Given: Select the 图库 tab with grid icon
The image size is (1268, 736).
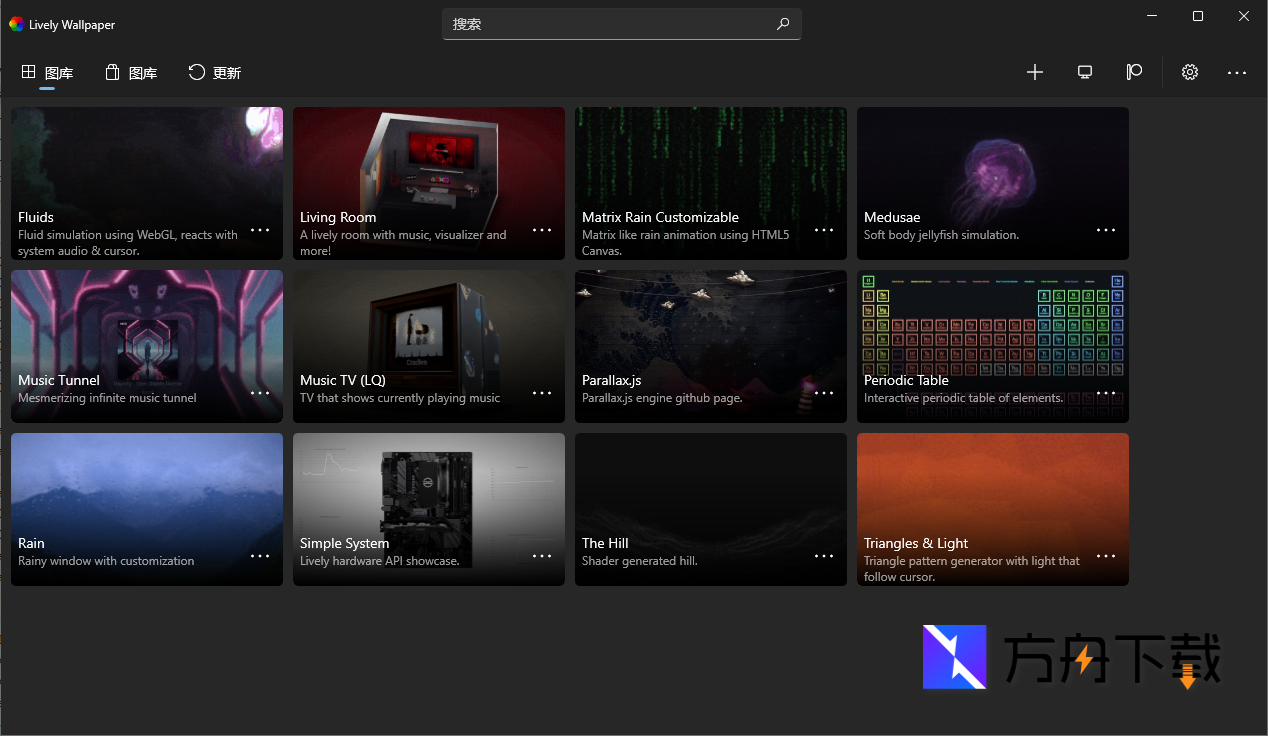Looking at the screenshot, I should (x=47, y=72).
